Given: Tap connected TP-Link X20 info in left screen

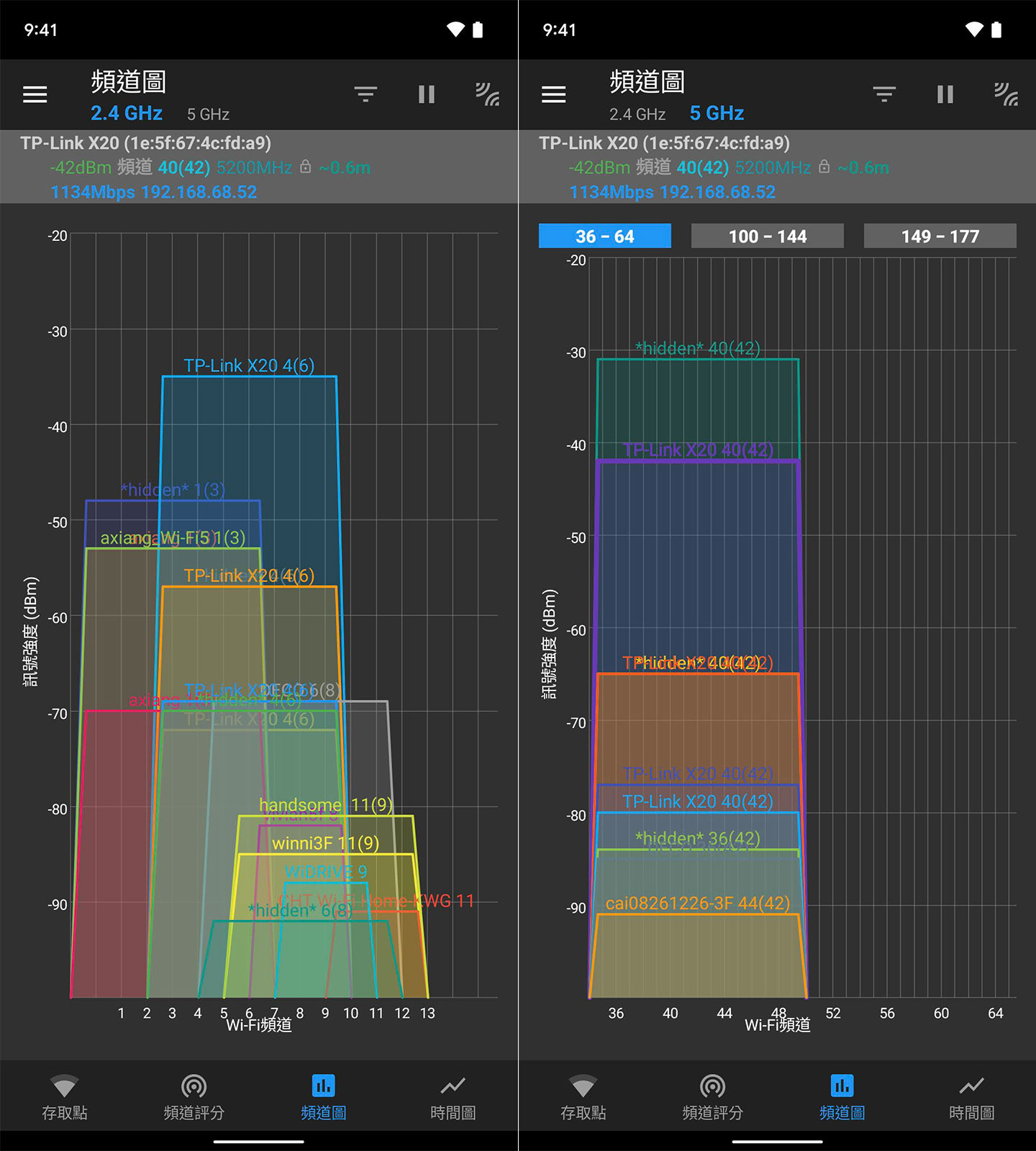Looking at the screenshot, I should point(259,167).
